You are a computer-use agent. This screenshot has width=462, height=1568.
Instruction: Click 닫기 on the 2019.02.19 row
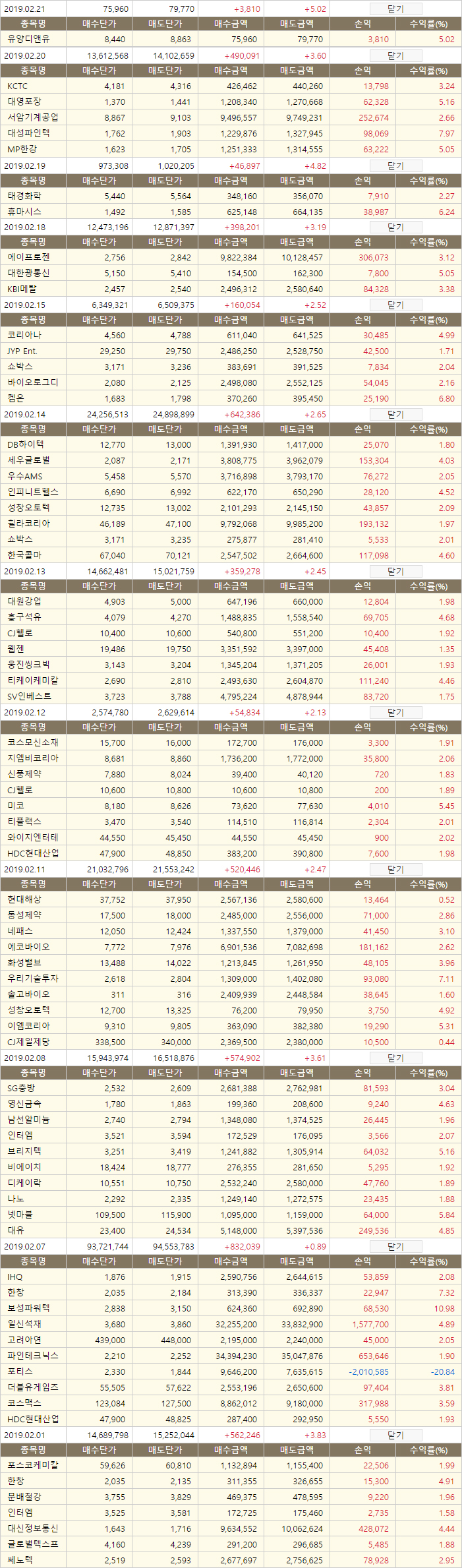click(395, 166)
